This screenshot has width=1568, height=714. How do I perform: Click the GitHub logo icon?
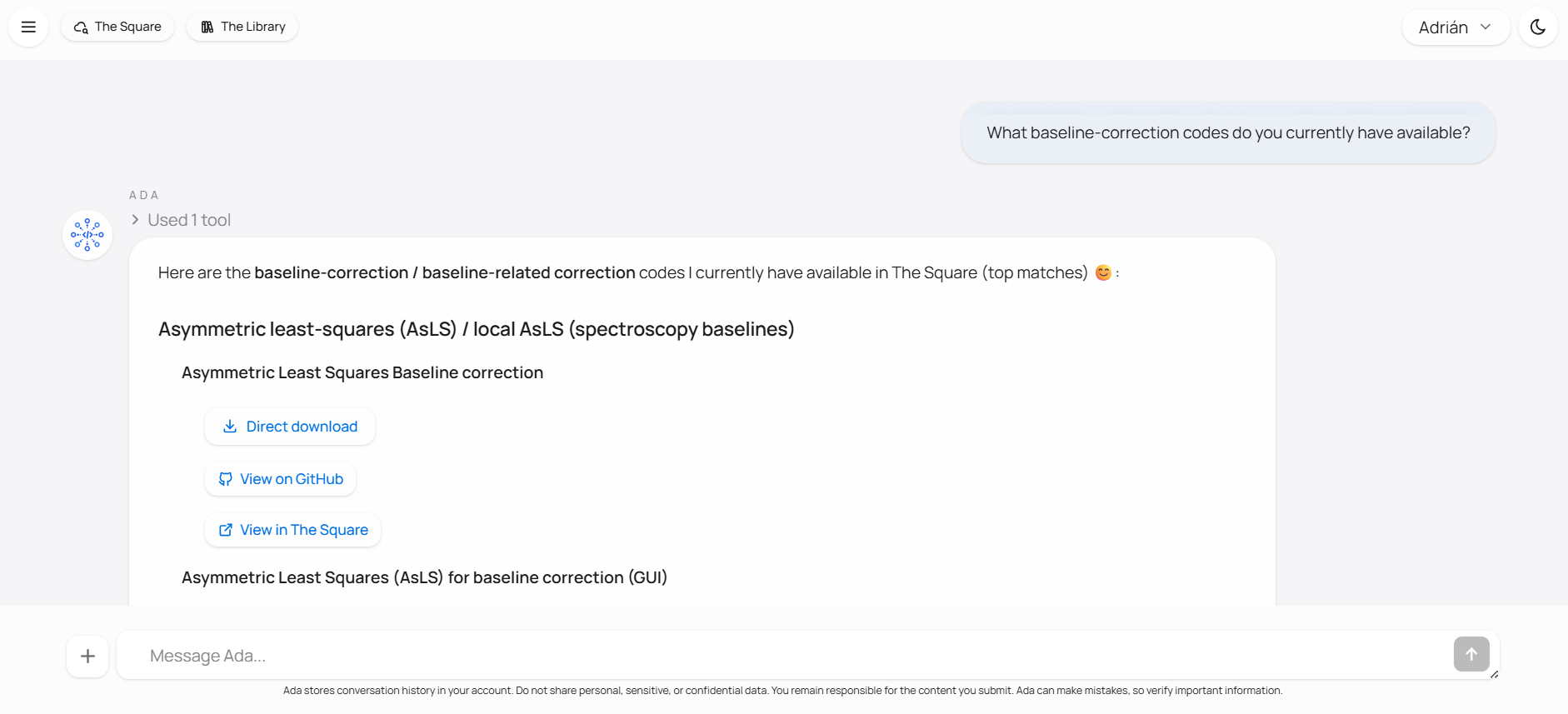coord(225,479)
